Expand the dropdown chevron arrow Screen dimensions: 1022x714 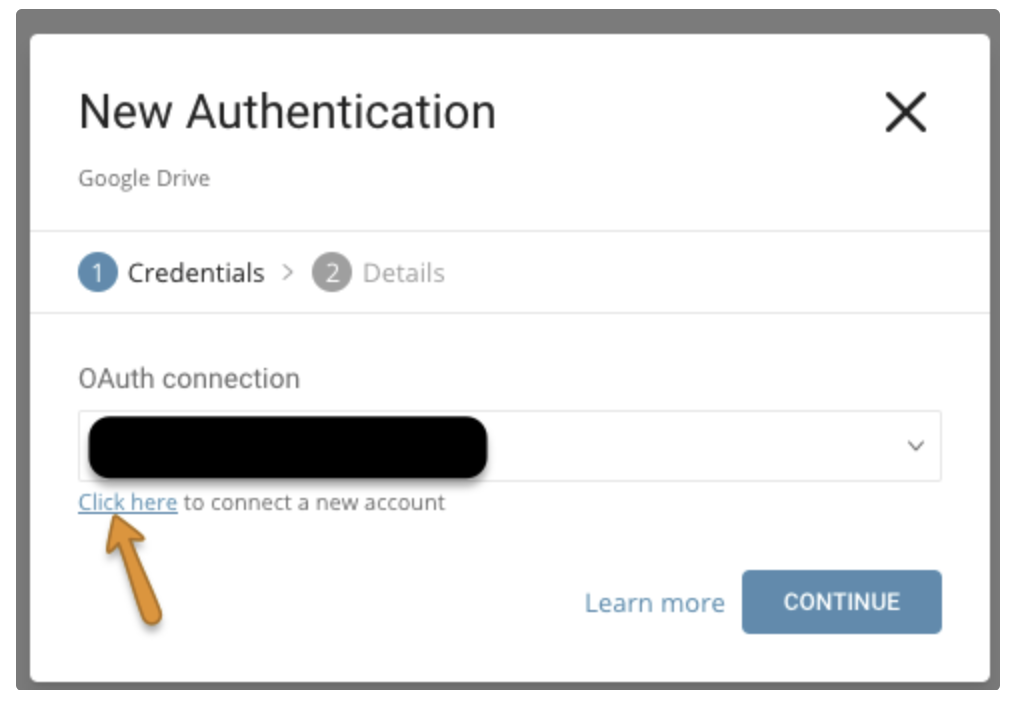(x=915, y=446)
